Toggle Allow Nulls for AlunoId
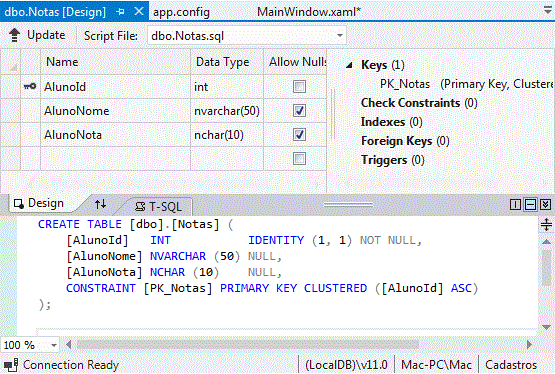 299,87
